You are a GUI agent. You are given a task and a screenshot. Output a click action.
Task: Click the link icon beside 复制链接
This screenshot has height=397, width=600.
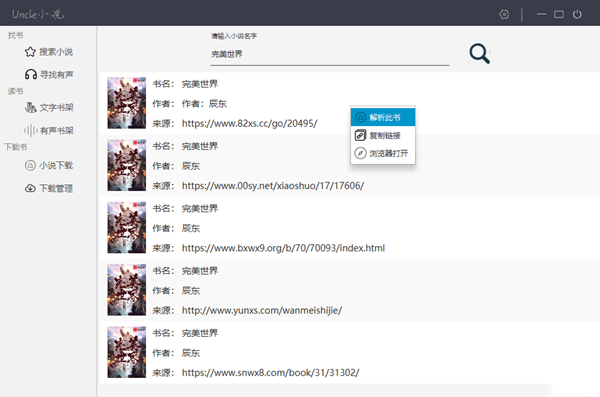360,135
